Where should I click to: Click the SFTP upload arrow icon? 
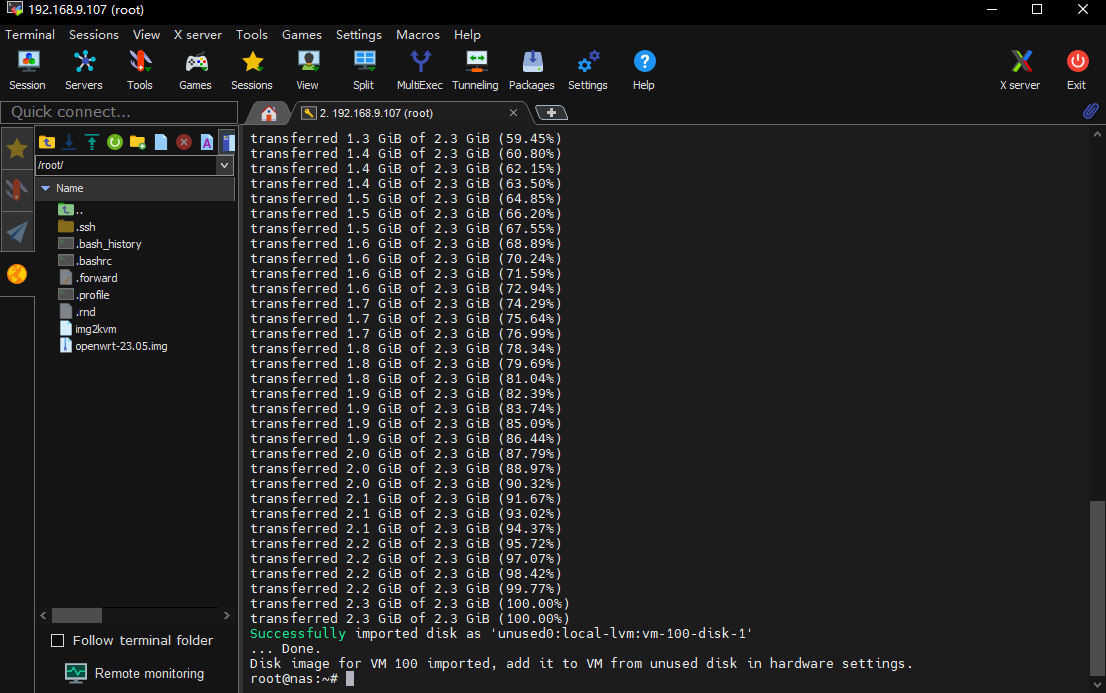92,143
